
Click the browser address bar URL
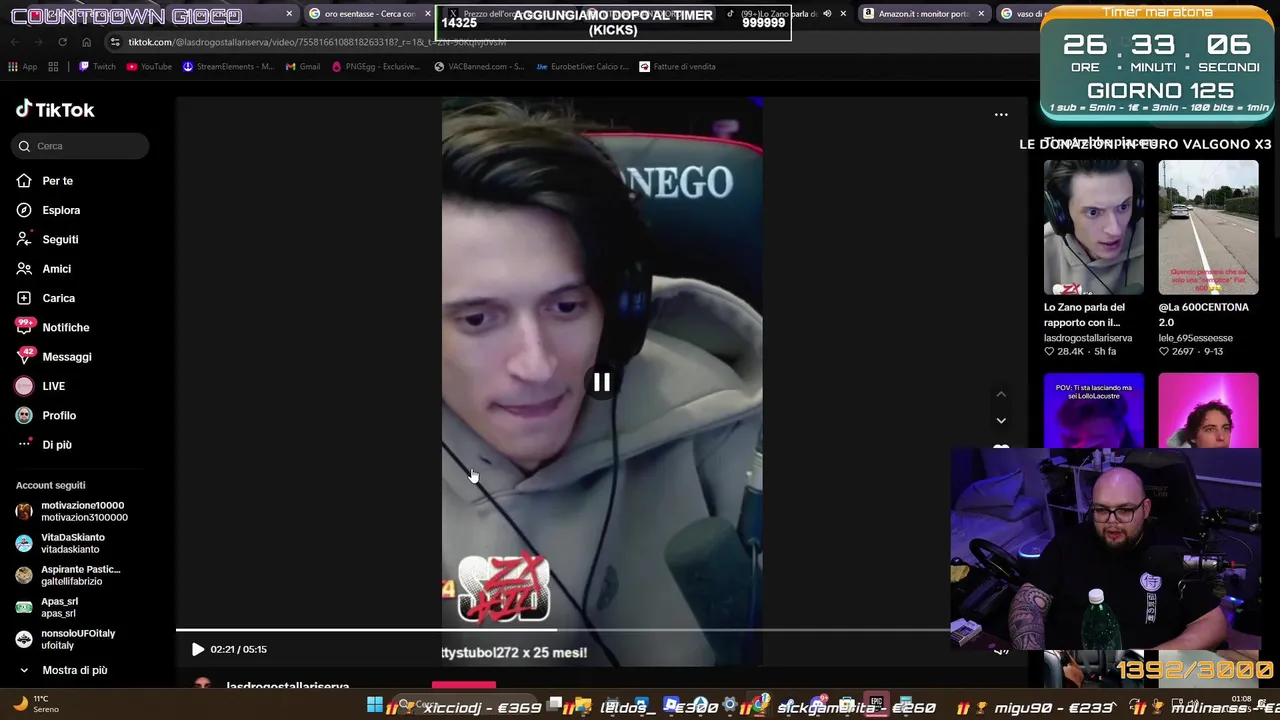318,42
